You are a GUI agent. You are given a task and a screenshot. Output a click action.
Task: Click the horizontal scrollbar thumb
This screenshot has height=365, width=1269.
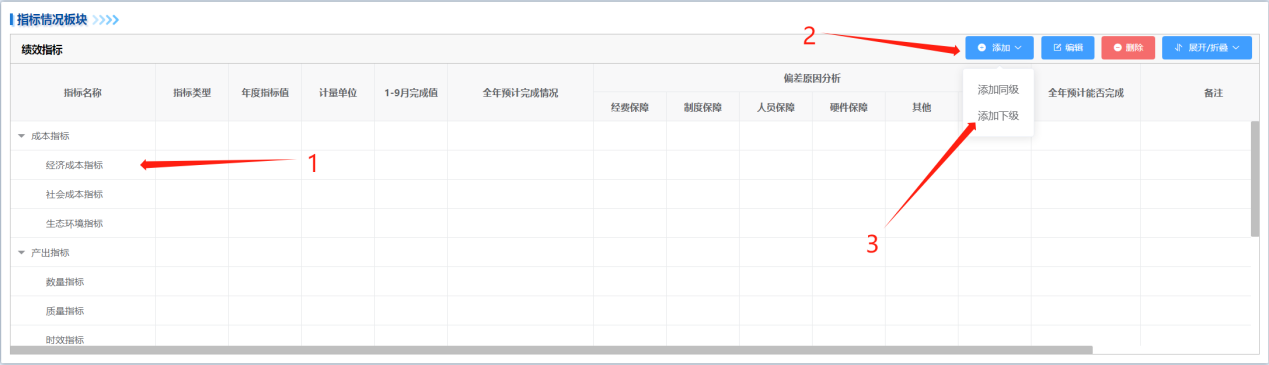(x=552, y=350)
